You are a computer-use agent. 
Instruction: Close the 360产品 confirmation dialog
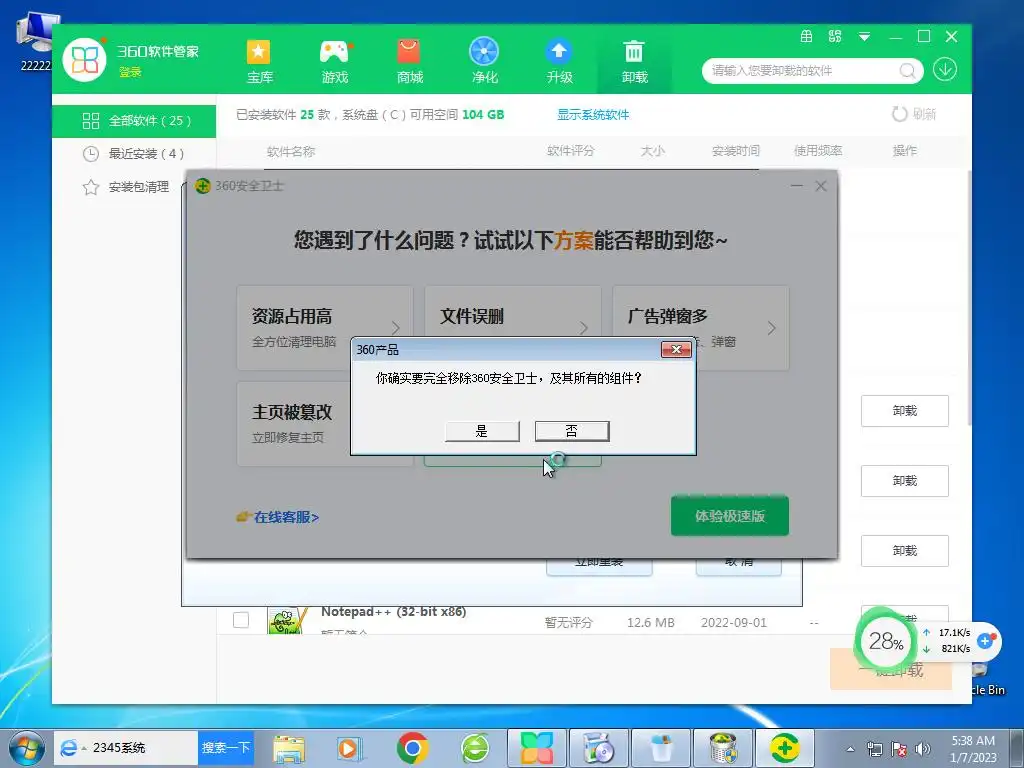[677, 349]
